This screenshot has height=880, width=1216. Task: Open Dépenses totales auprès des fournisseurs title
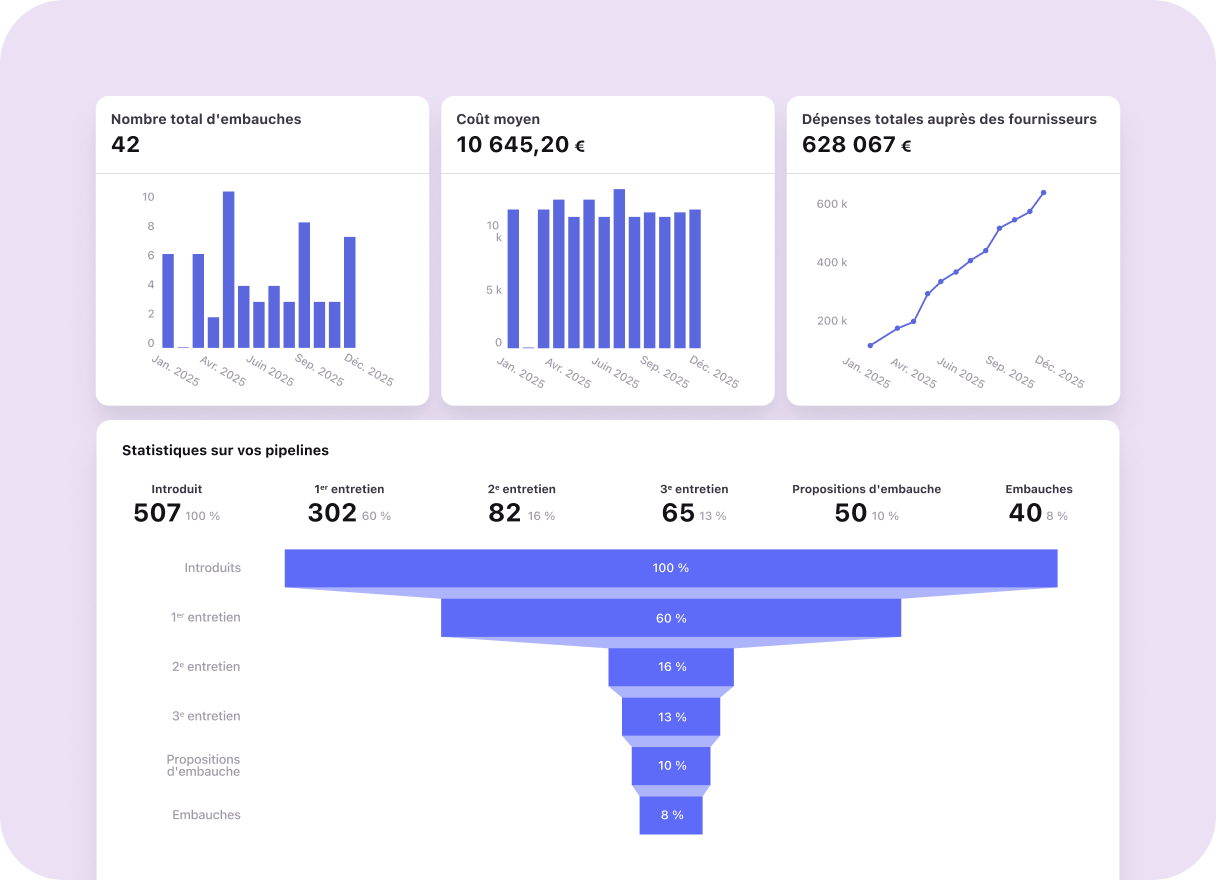click(x=949, y=119)
